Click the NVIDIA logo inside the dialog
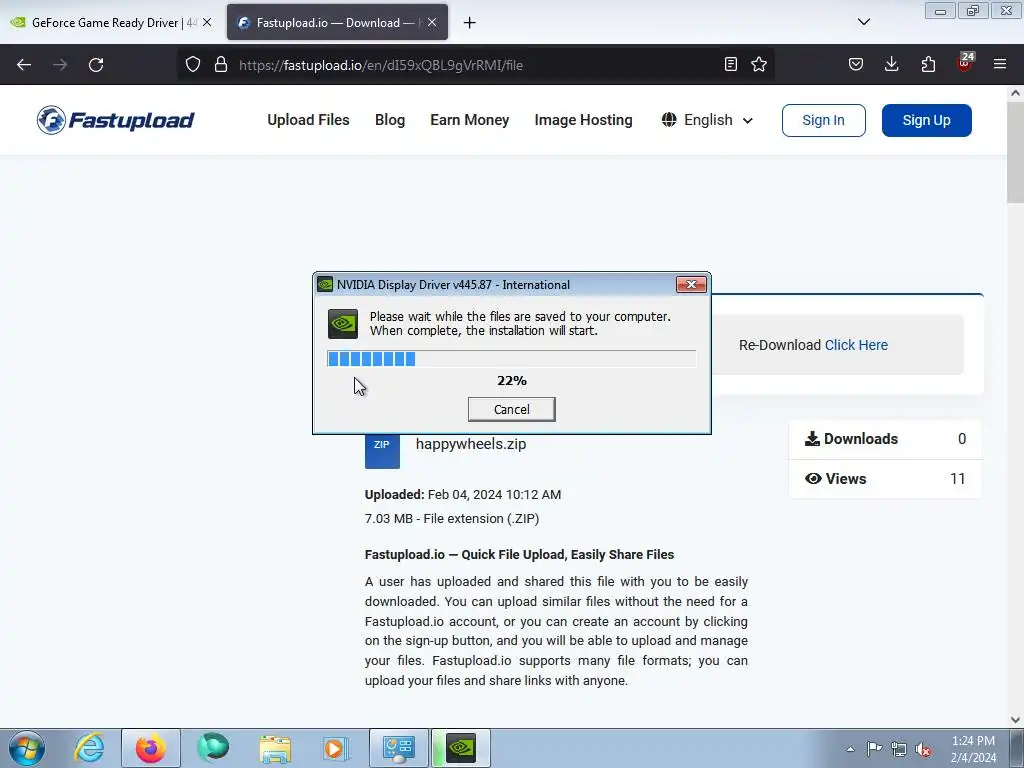The width and height of the screenshot is (1024, 768). pos(343,324)
